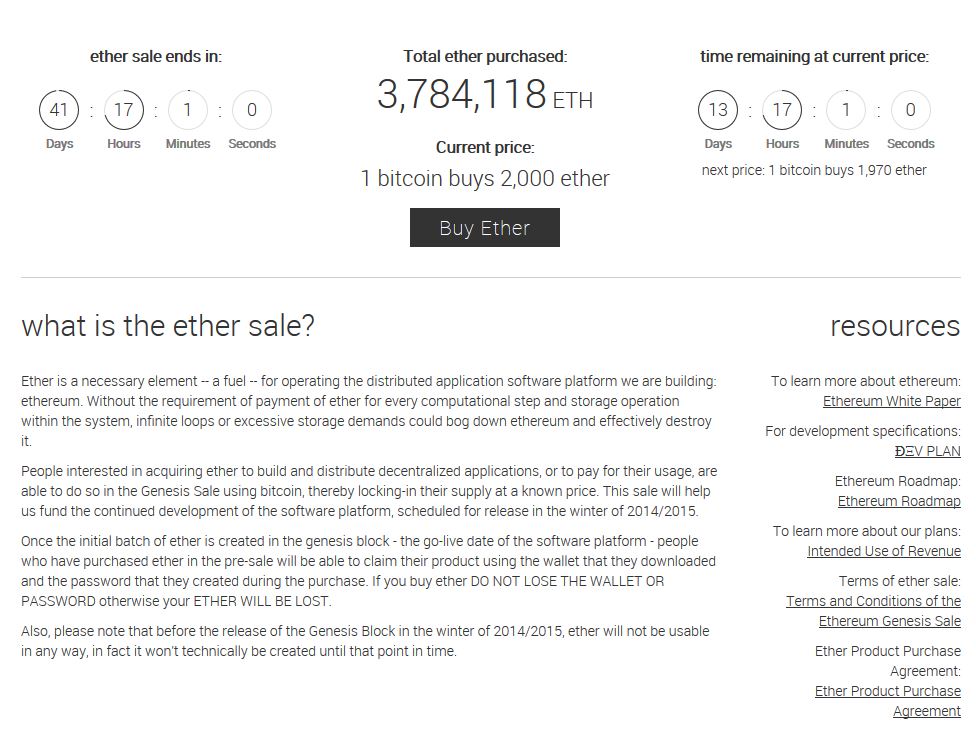Follow the Ethereum Roadmap link
The image size is (976, 755).
pyautogui.click(x=898, y=501)
